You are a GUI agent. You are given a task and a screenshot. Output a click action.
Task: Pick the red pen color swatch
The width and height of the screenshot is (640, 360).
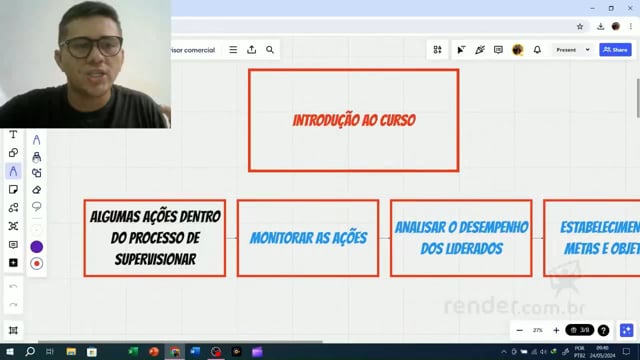tap(36, 264)
